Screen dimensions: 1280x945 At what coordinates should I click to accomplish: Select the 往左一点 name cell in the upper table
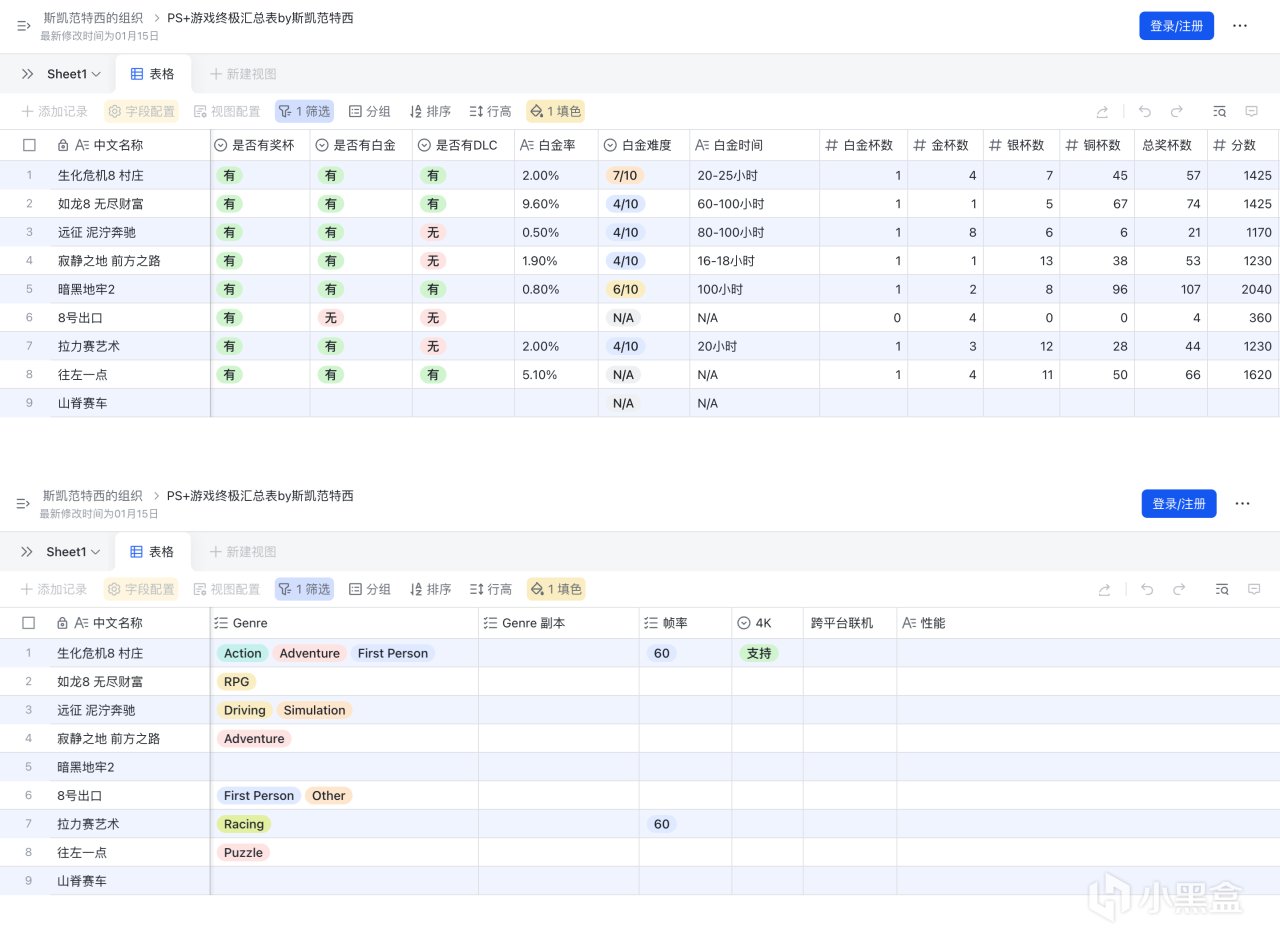tap(130, 375)
